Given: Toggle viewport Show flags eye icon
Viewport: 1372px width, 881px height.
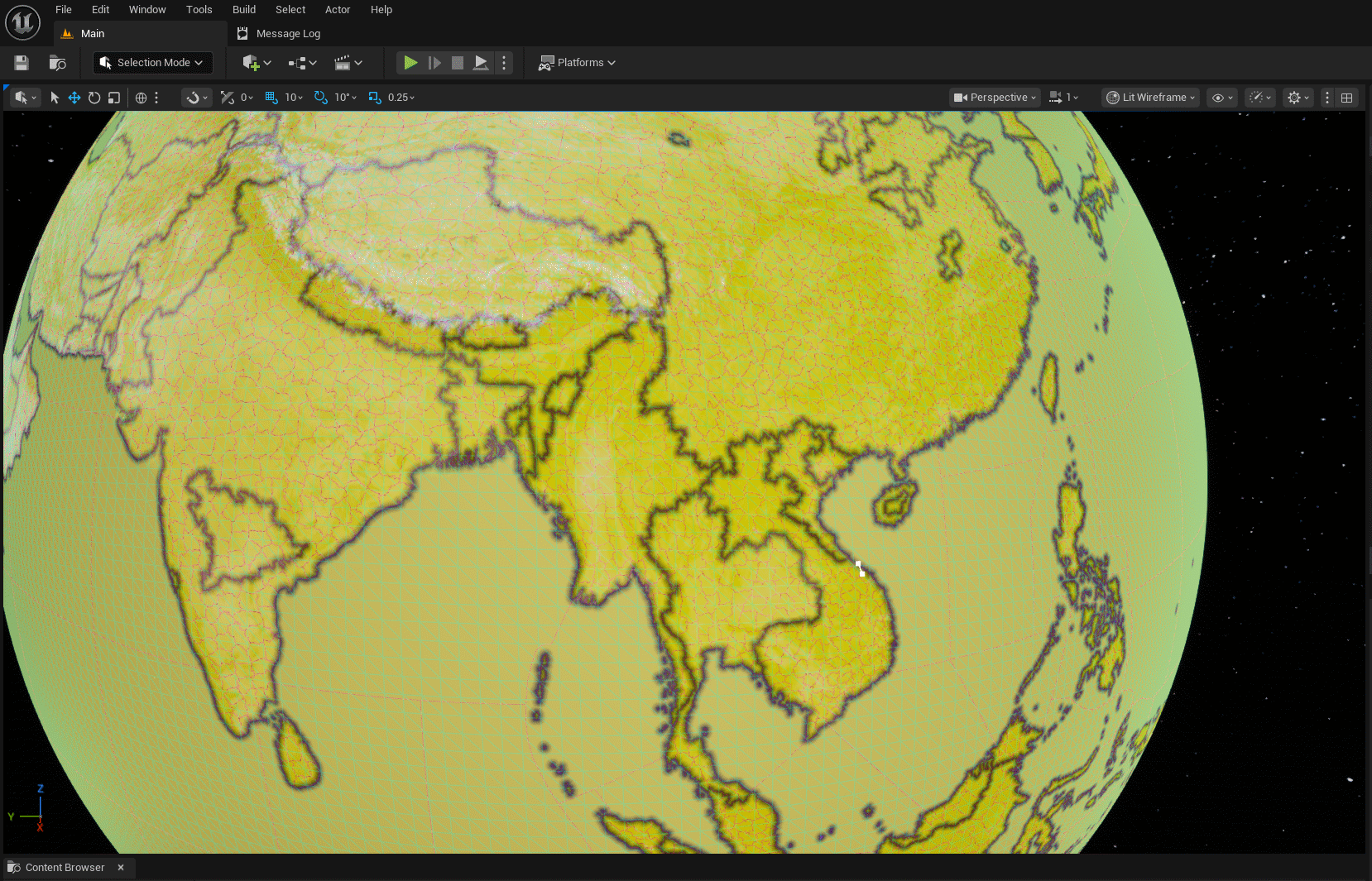Looking at the screenshot, I should (1218, 98).
